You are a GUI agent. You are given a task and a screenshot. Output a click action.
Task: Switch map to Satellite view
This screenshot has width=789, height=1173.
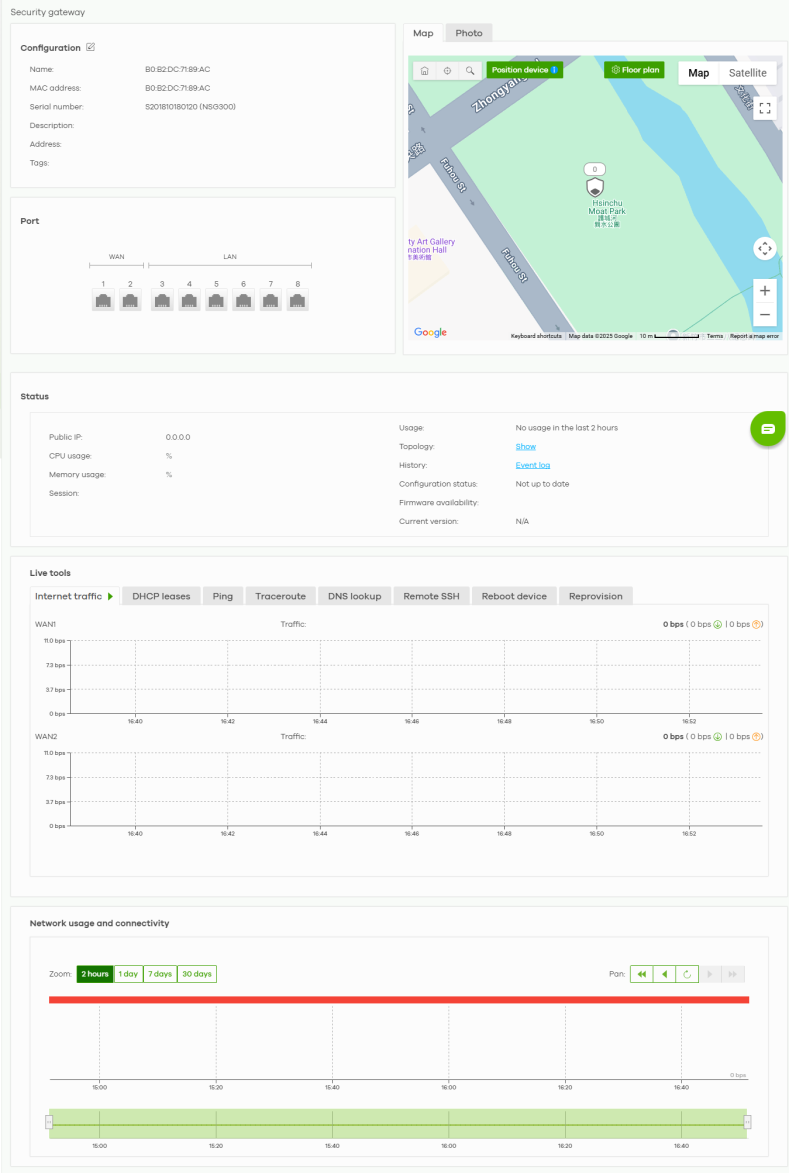747,73
